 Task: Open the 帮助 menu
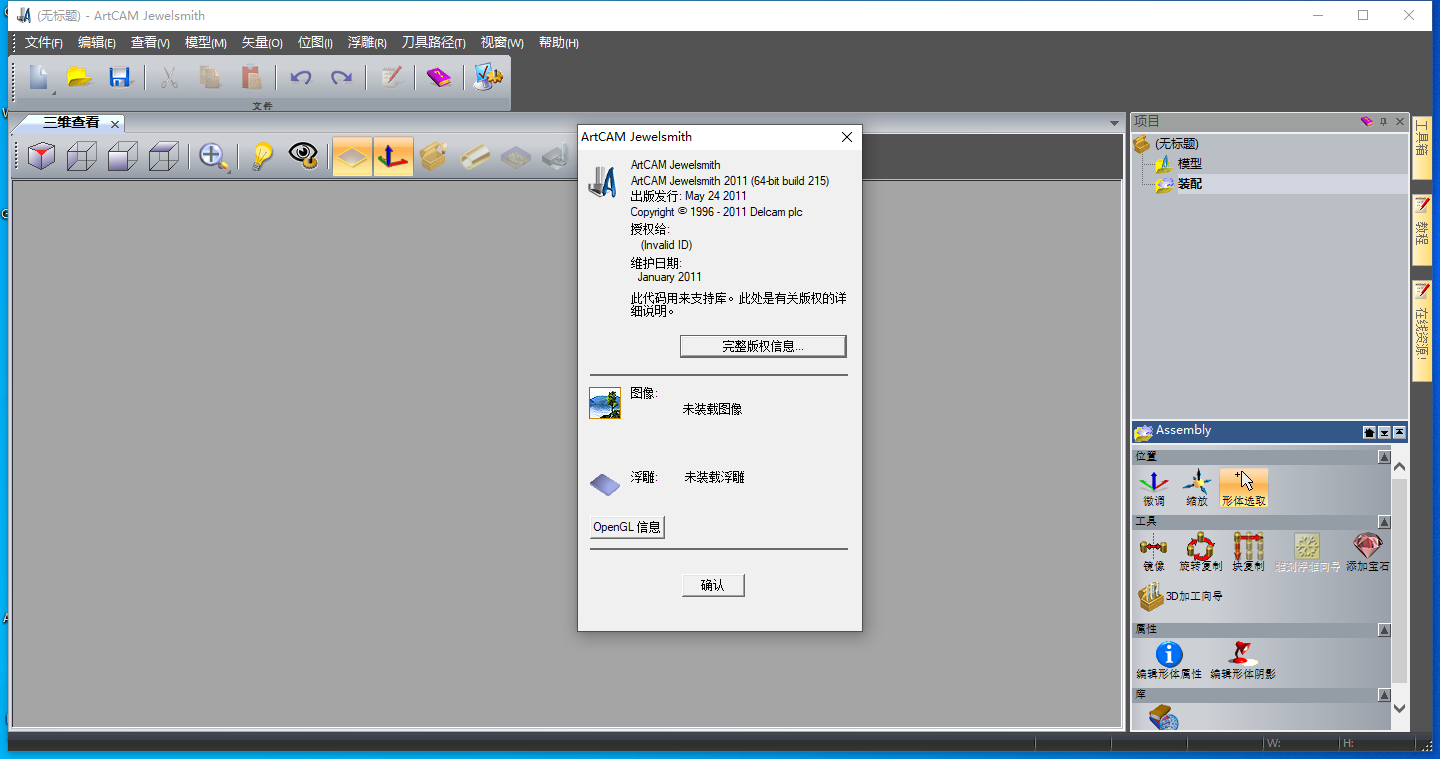(x=559, y=42)
